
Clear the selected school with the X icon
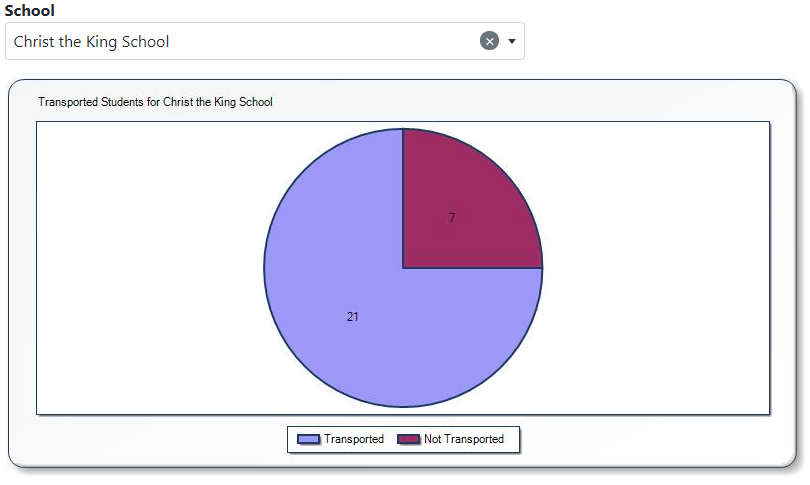coord(489,41)
